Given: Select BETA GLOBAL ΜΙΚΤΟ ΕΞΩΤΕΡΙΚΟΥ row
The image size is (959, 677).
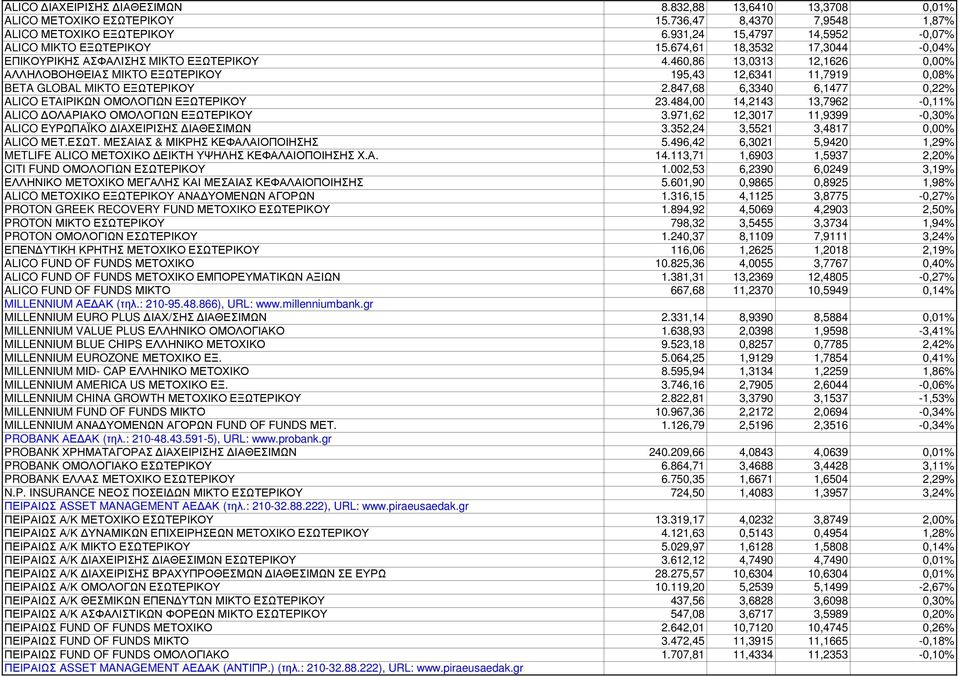Looking at the screenshot, I should point(480,88).
